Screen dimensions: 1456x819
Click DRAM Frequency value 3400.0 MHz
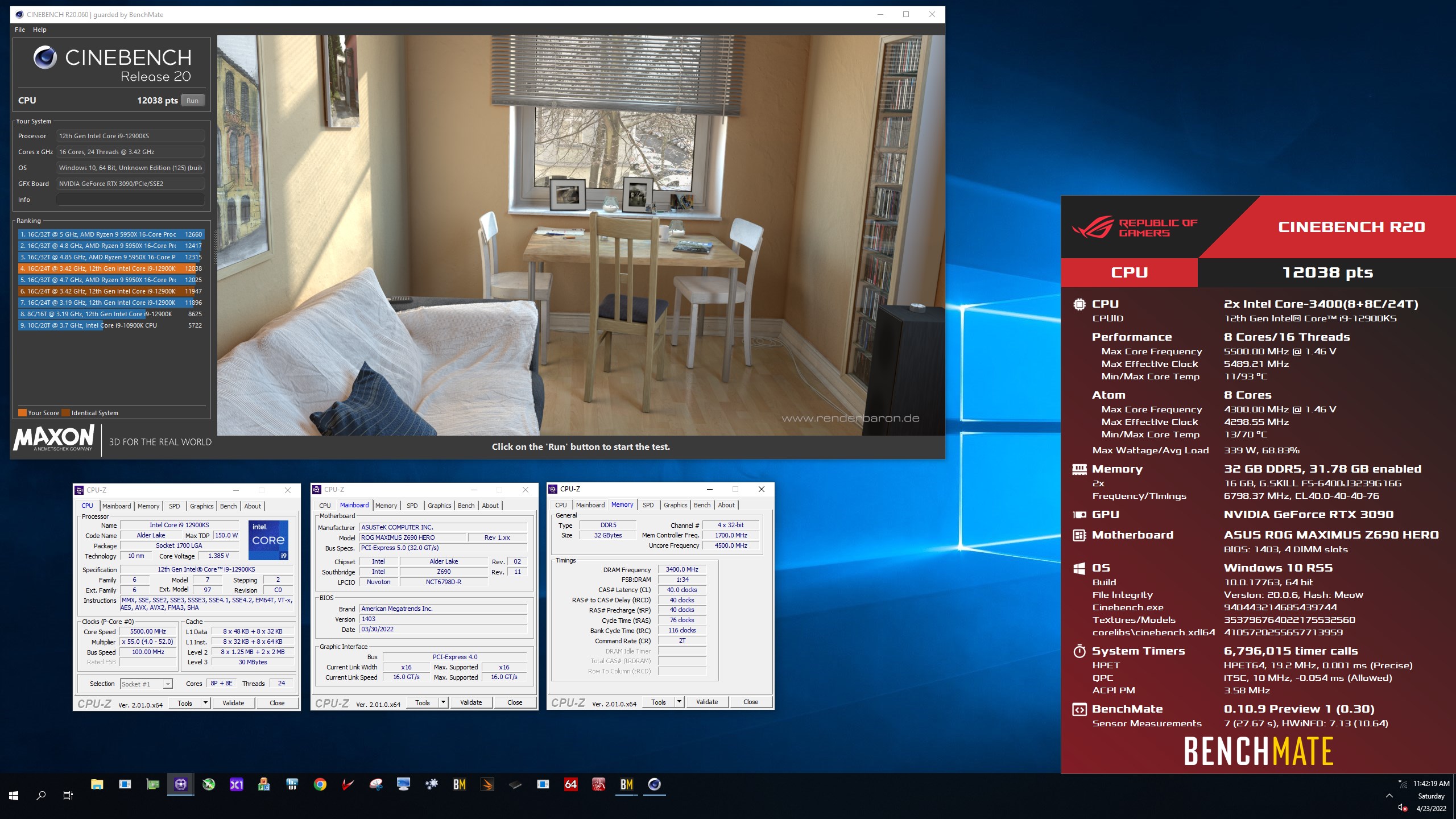click(x=682, y=569)
